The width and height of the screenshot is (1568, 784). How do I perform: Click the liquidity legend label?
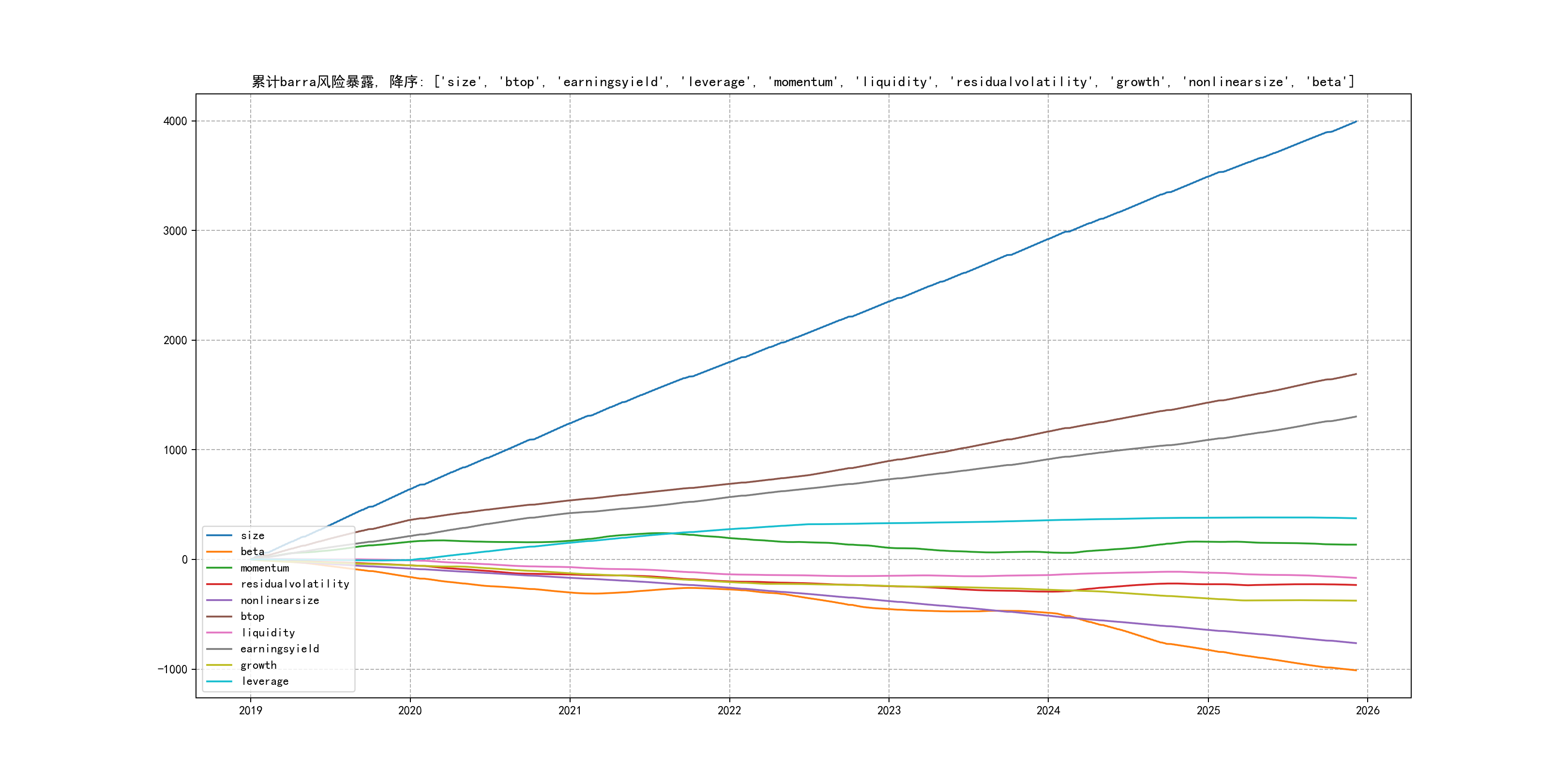pos(268,633)
